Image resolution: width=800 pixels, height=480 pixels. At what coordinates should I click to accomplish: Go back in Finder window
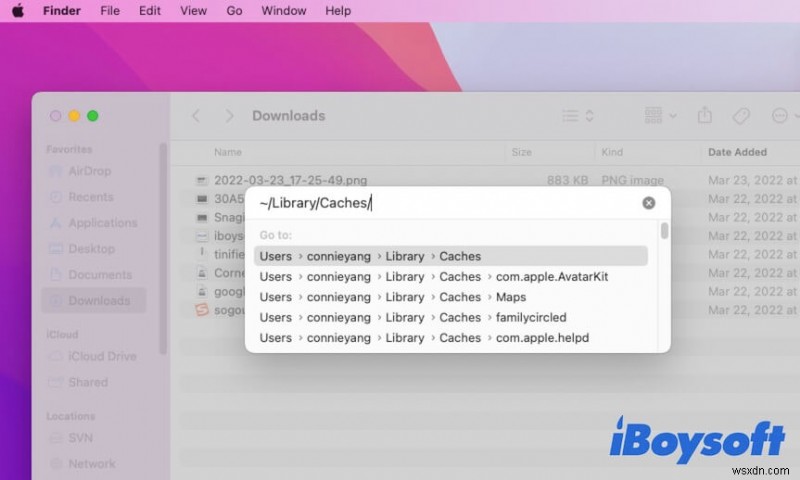click(196, 116)
